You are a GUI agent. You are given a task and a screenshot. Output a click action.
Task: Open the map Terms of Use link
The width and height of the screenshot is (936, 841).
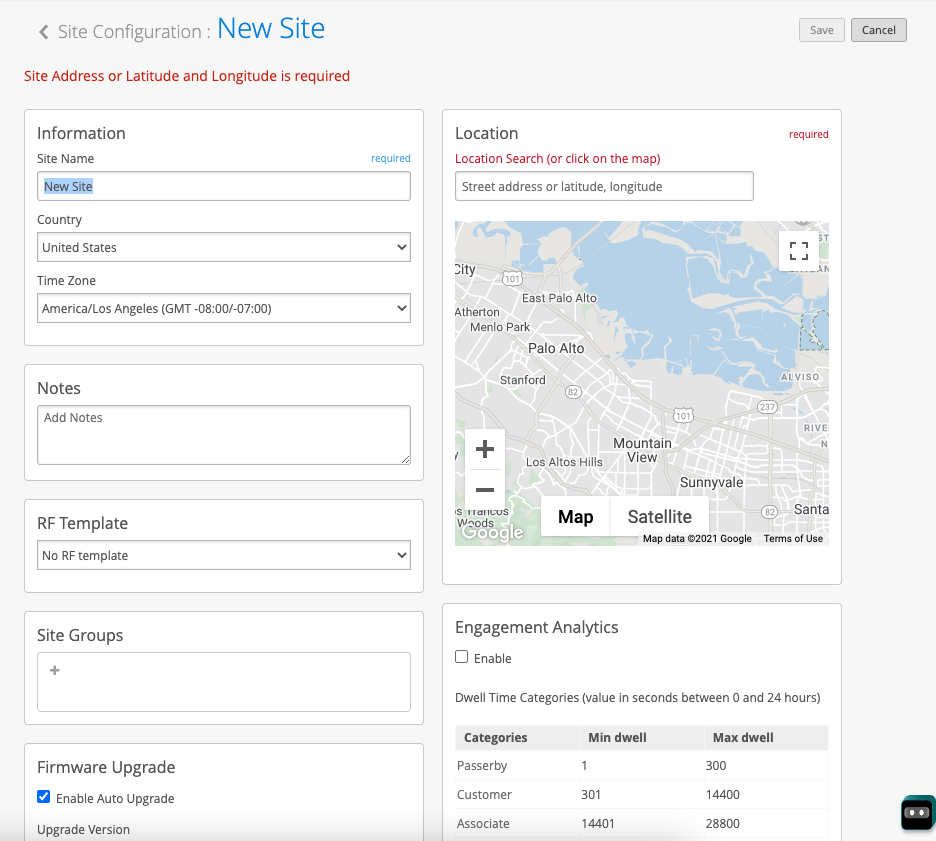point(793,539)
